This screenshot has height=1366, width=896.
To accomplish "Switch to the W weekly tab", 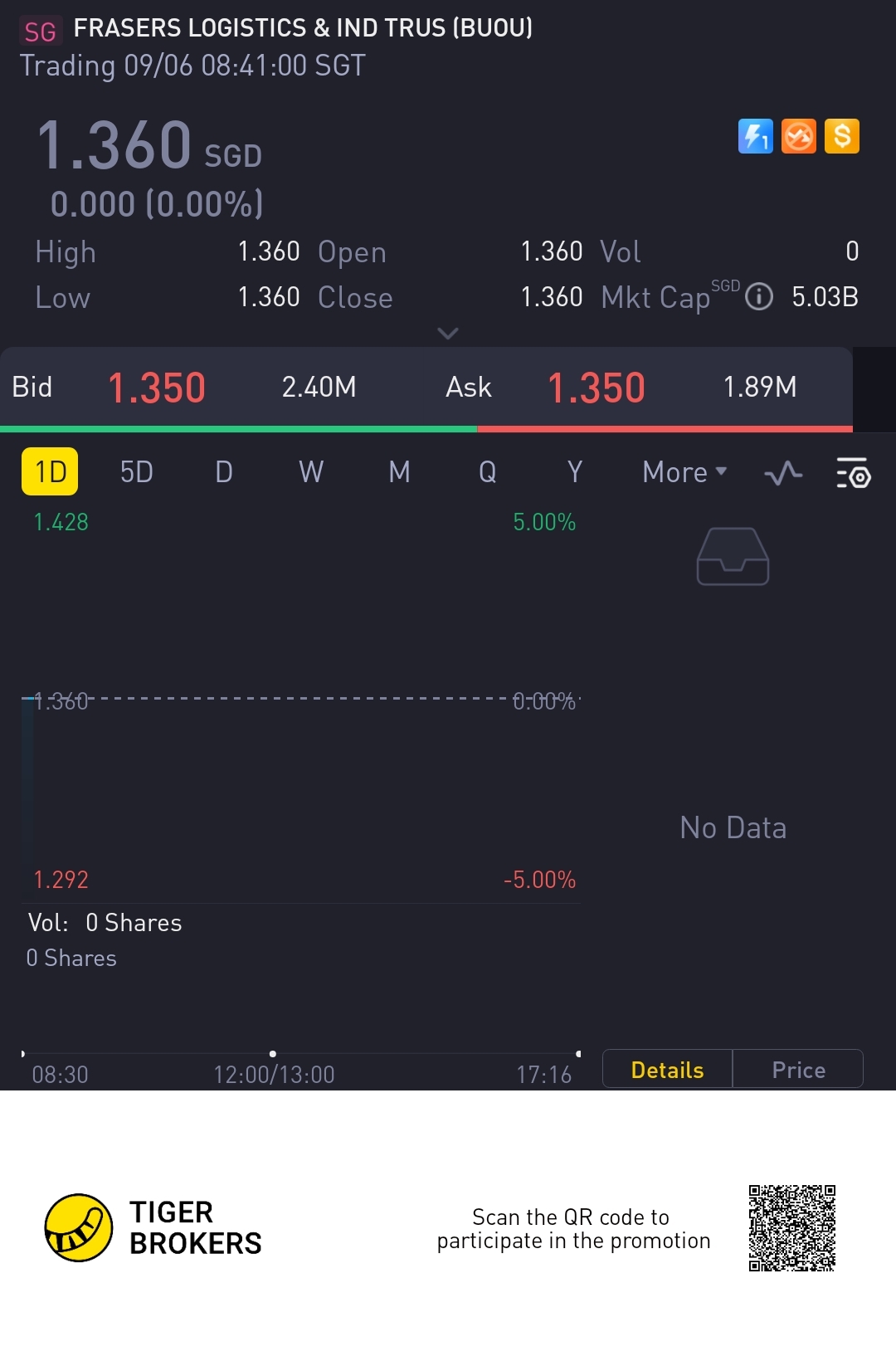I will [x=311, y=472].
